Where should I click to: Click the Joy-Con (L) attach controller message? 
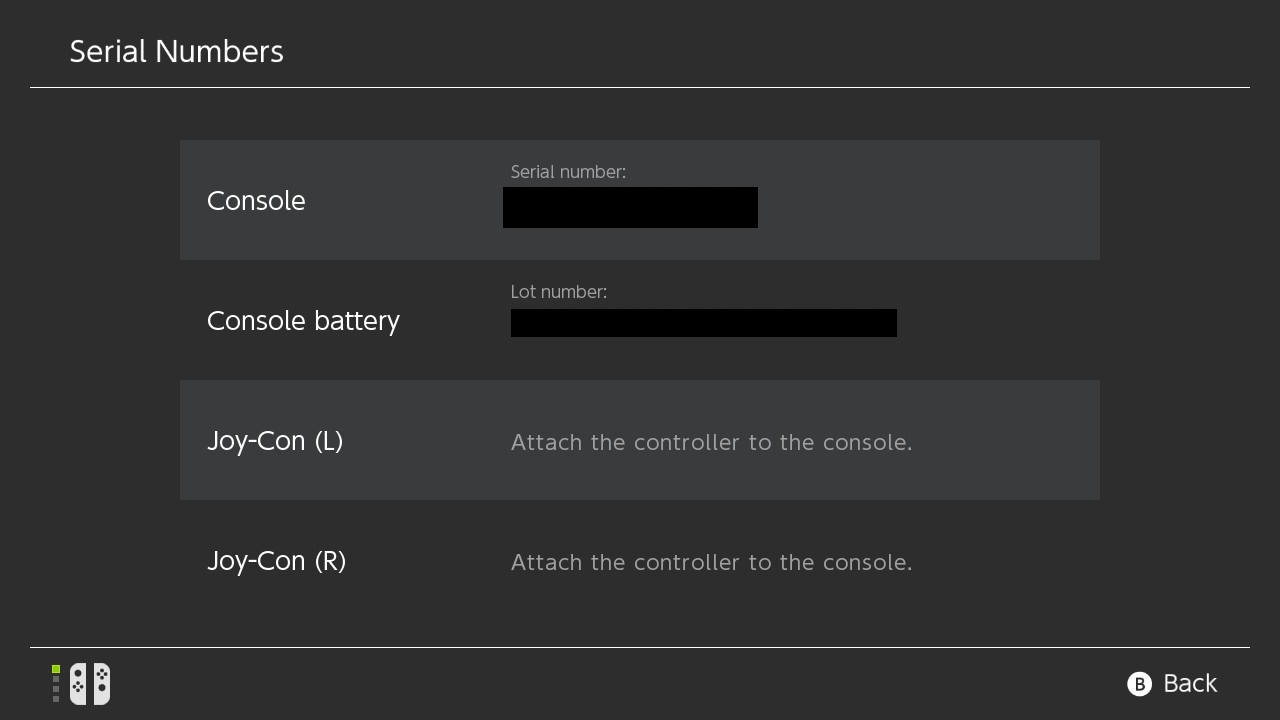(711, 442)
